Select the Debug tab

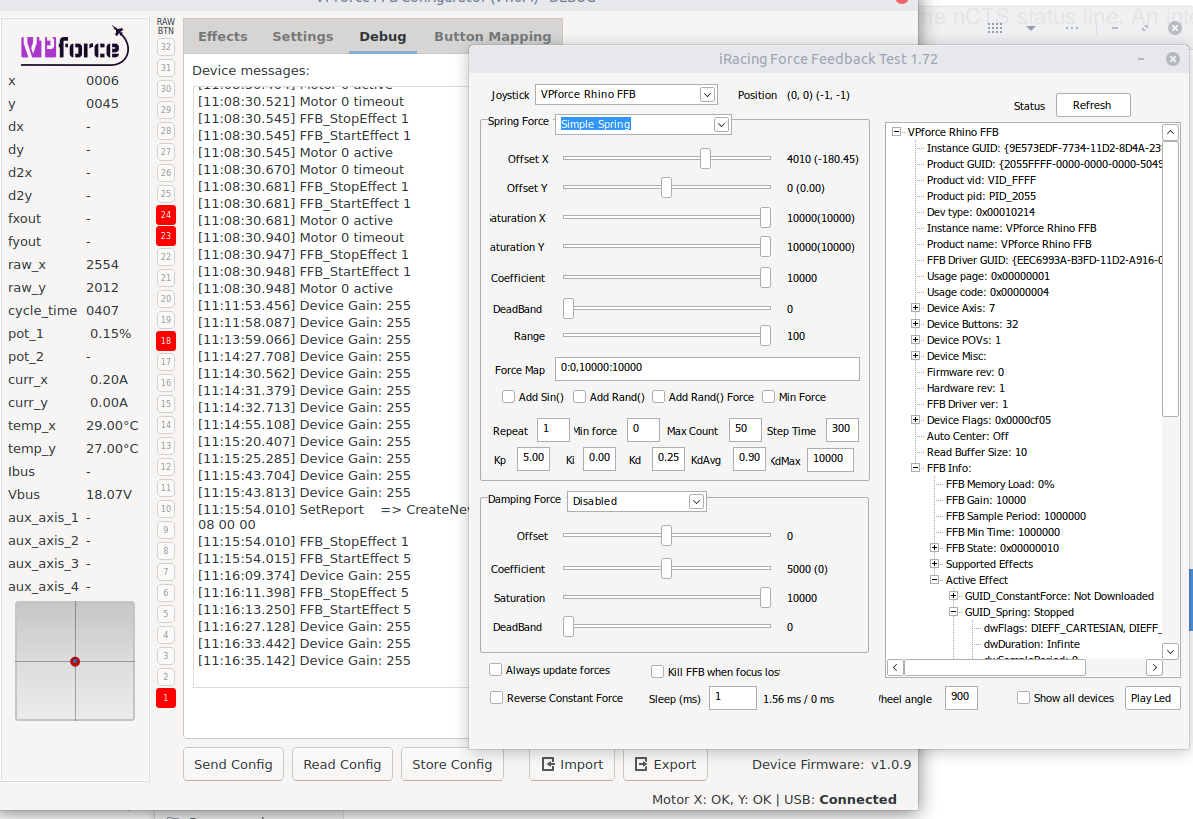coord(383,37)
